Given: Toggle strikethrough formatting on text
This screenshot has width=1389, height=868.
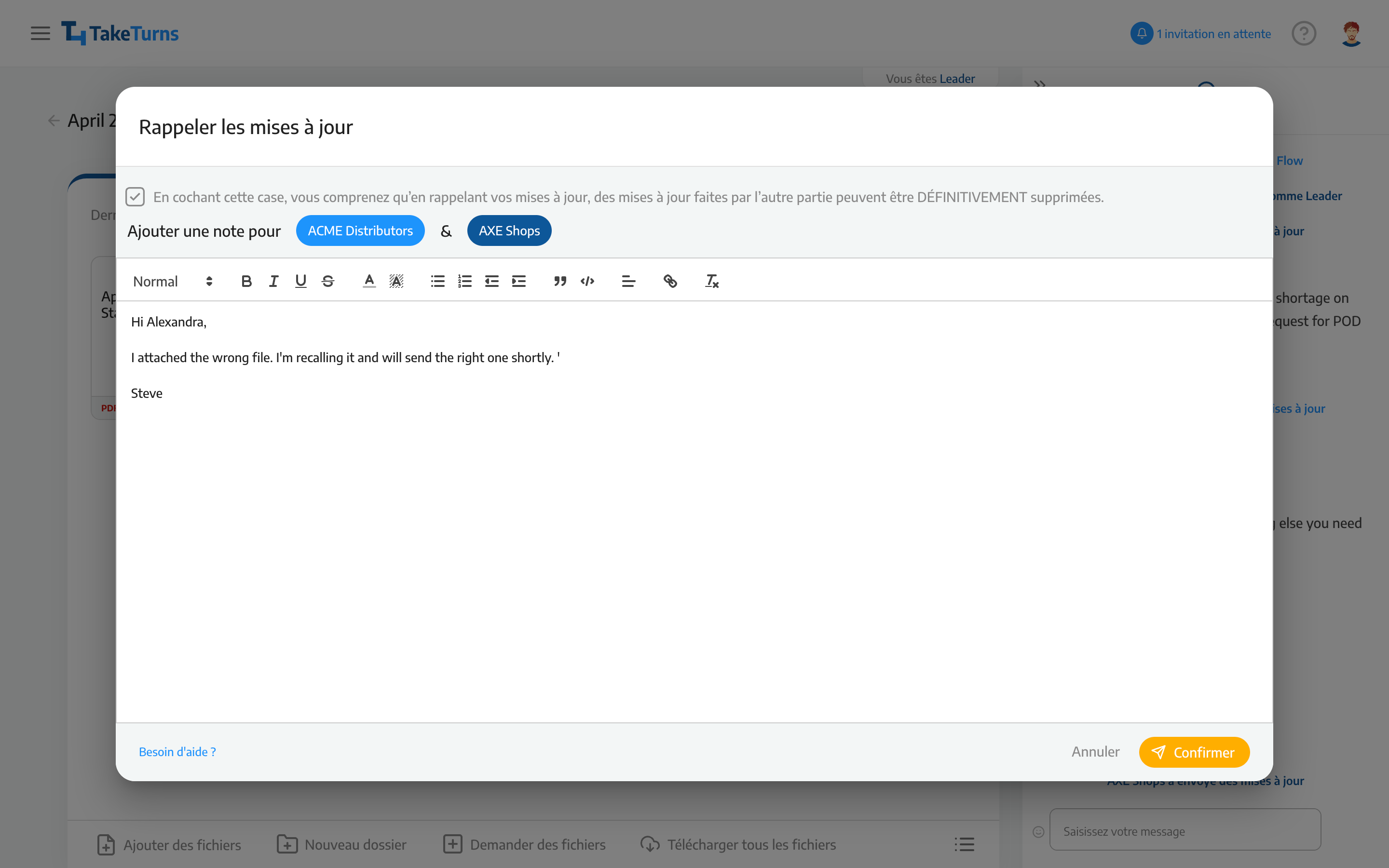Looking at the screenshot, I should click(328, 281).
